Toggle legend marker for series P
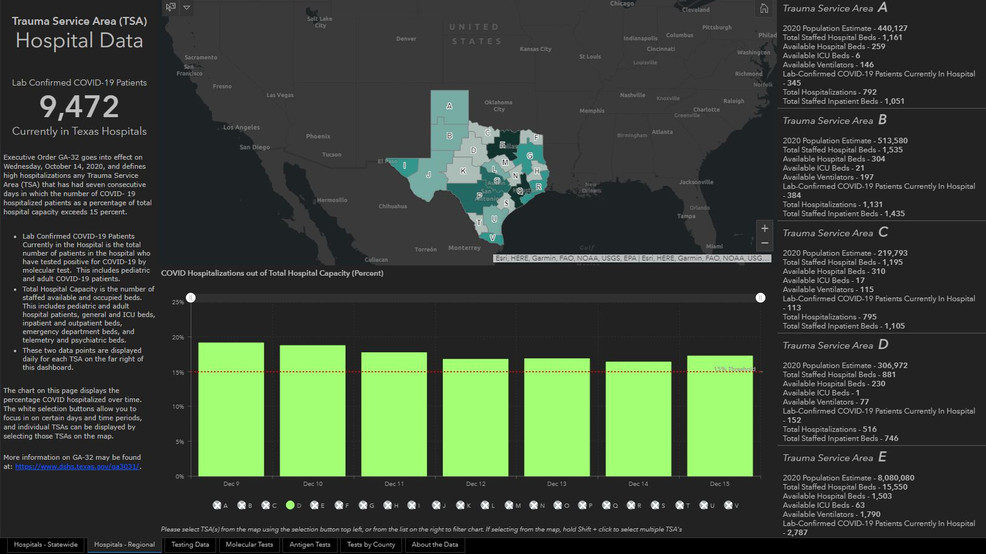The height and width of the screenshot is (554, 986). coord(581,506)
